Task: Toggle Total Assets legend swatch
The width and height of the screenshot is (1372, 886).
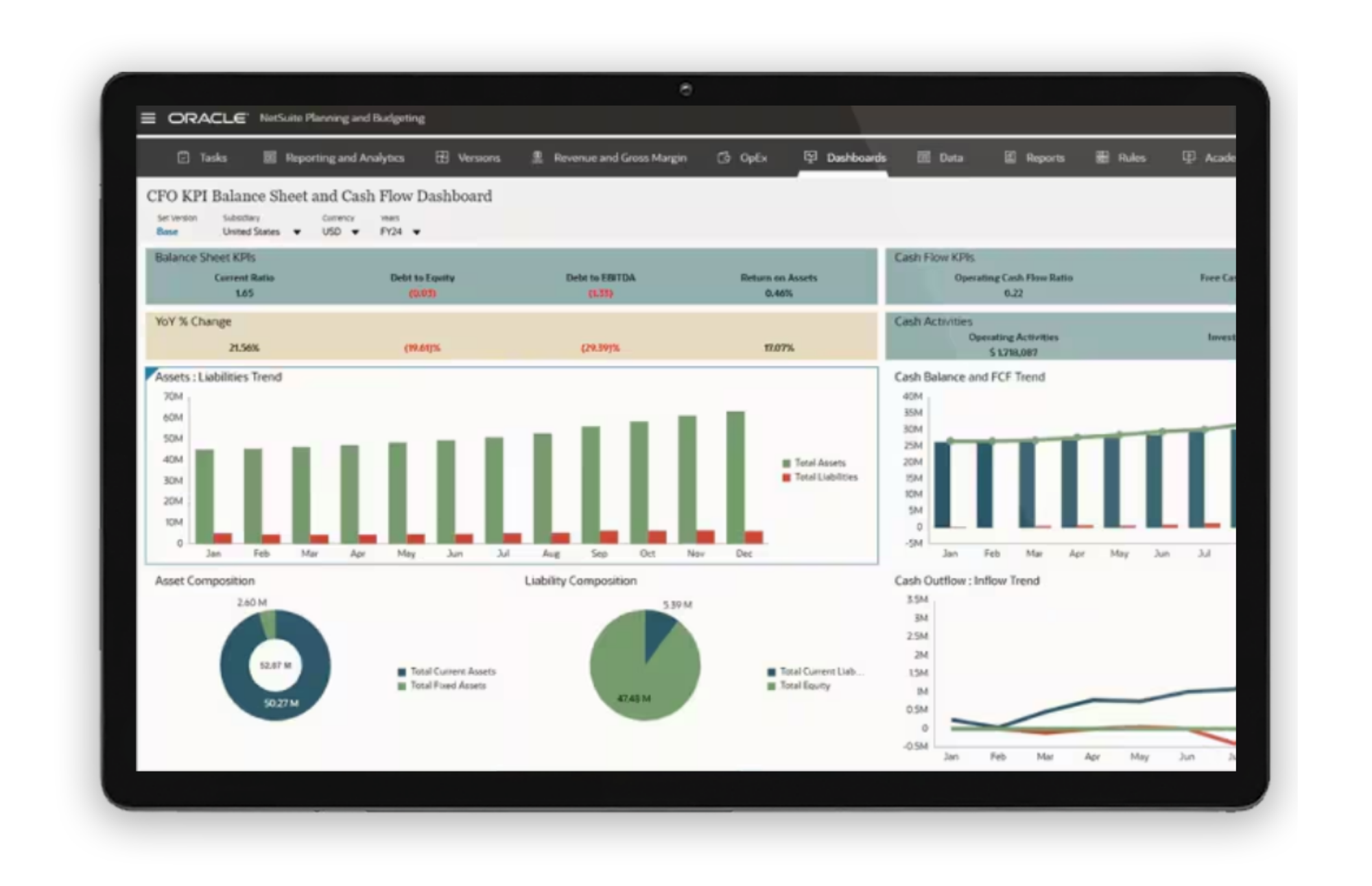Action: pyautogui.click(x=787, y=463)
